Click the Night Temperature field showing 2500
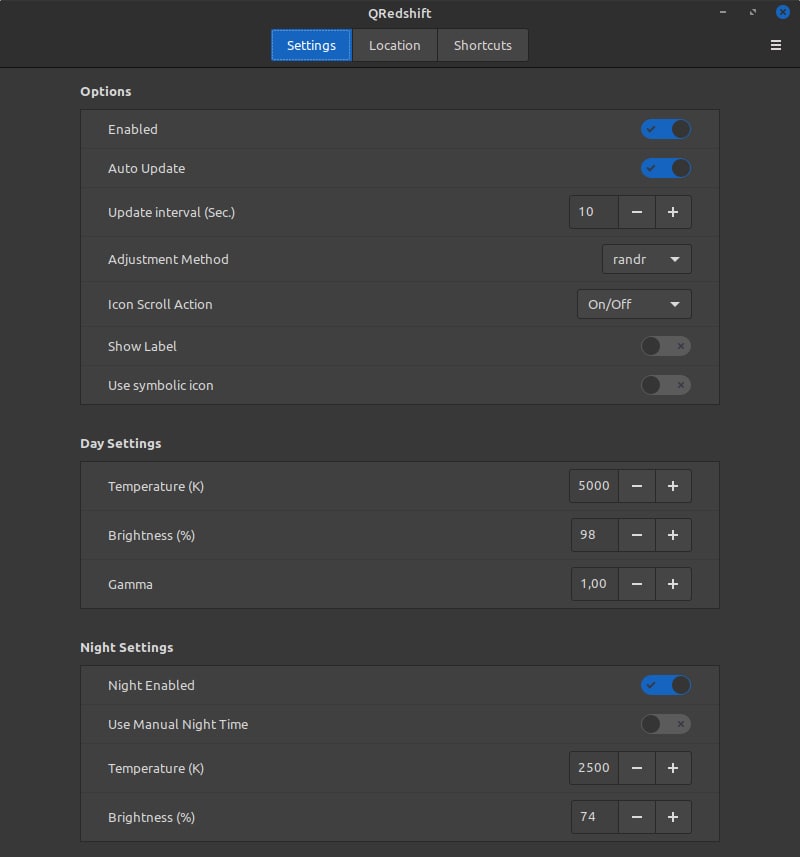Screen dimensions: 800x857 pos(594,768)
